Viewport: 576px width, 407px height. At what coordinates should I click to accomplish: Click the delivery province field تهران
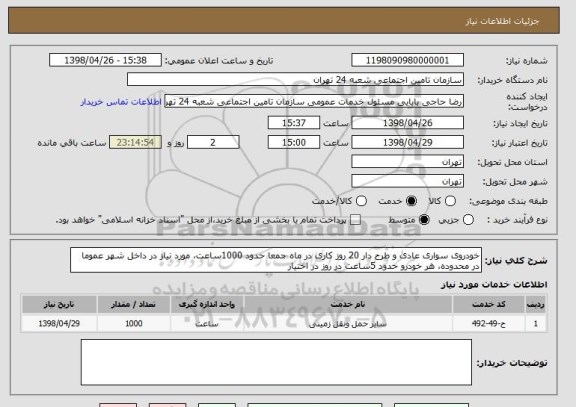(407, 162)
